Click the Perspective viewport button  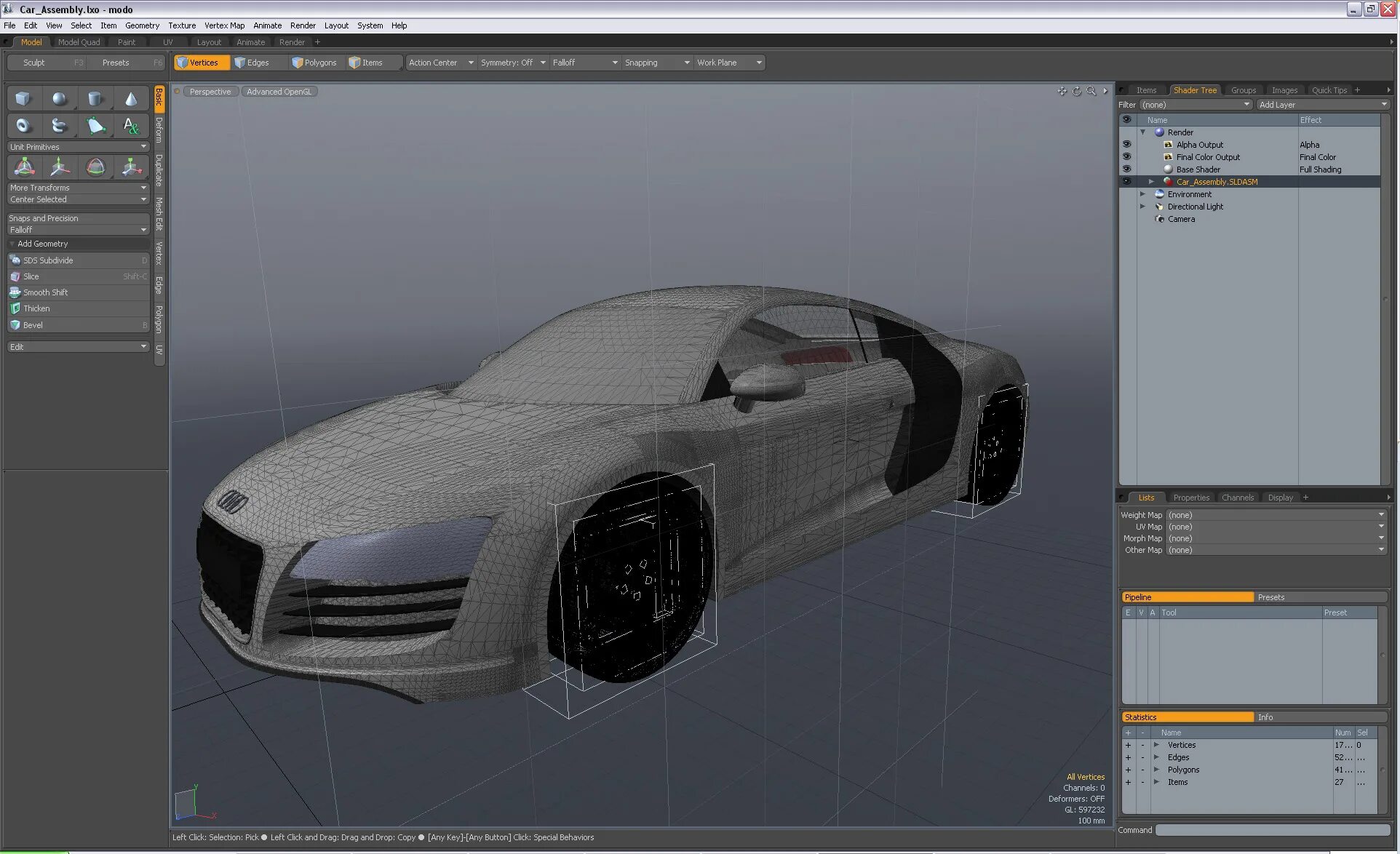pyautogui.click(x=210, y=92)
